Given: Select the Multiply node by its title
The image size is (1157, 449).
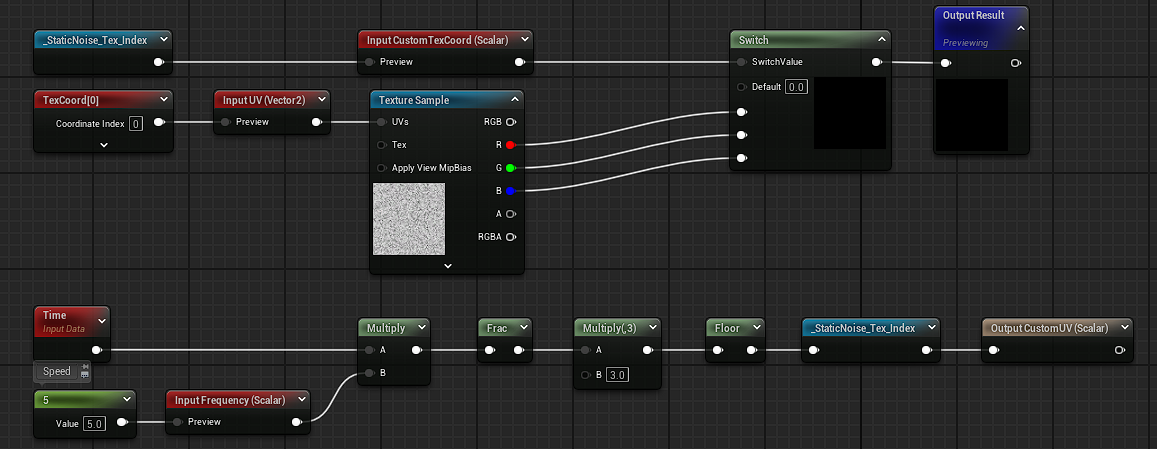Looking at the screenshot, I should pyautogui.click(x=386, y=328).
